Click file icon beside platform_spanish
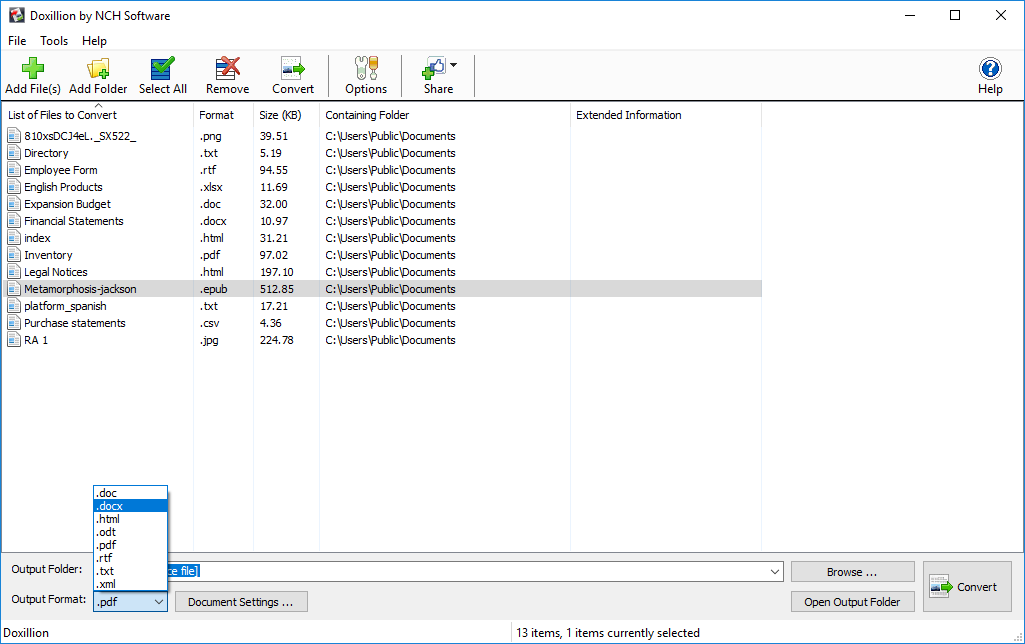The image size is (1025, 644). coord(14,305)
